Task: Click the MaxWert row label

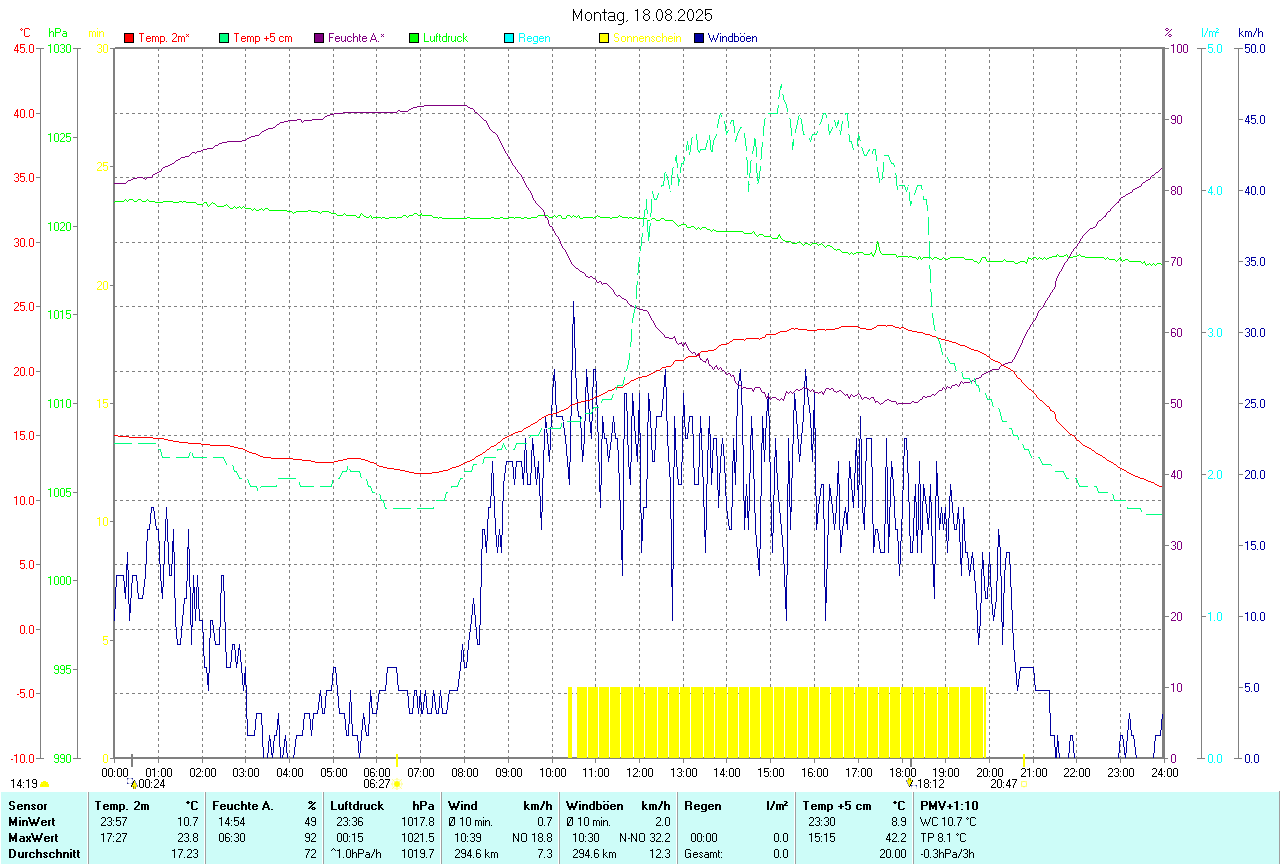Action: pyautogui.click(x=33, y=837)
